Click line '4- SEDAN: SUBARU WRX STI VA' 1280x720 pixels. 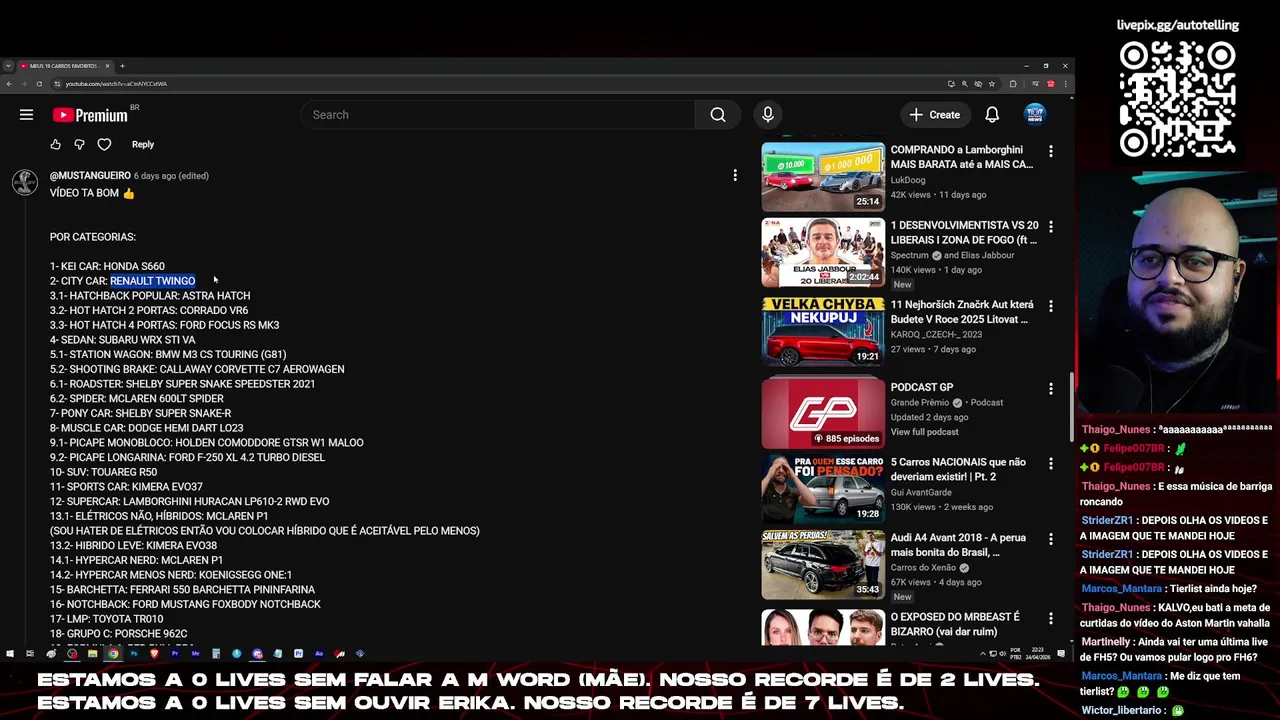tap(122, 340)
